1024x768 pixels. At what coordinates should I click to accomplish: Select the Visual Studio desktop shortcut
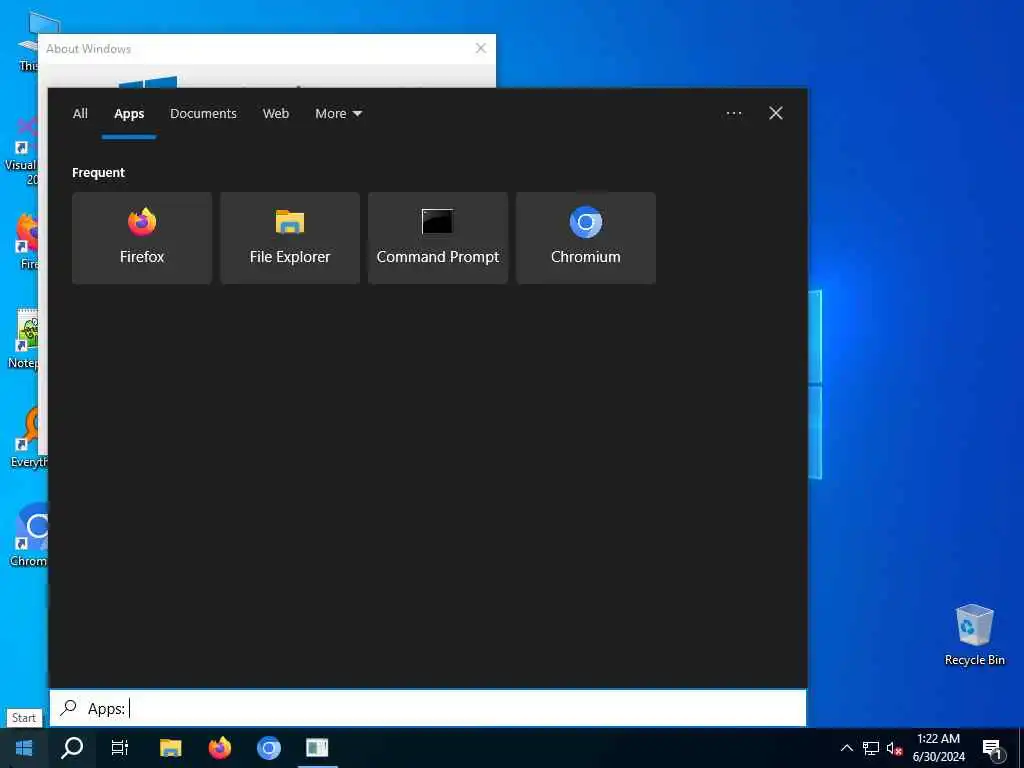[x=21, y=150]
